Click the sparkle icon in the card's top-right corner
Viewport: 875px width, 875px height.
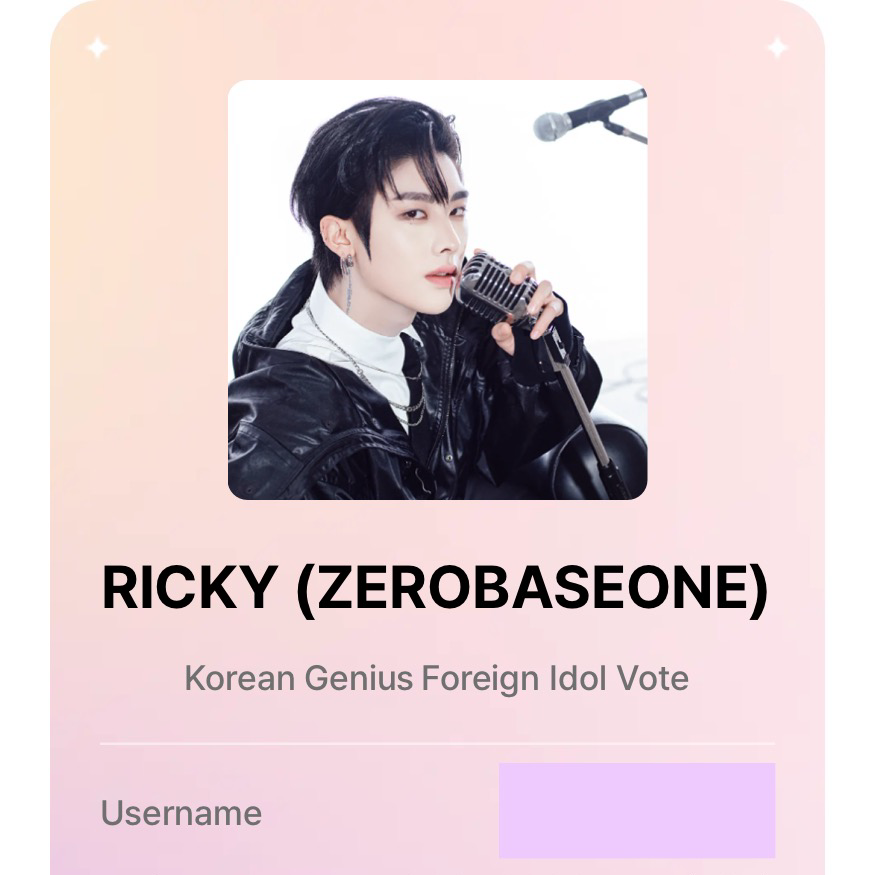(x=777, y=48)
